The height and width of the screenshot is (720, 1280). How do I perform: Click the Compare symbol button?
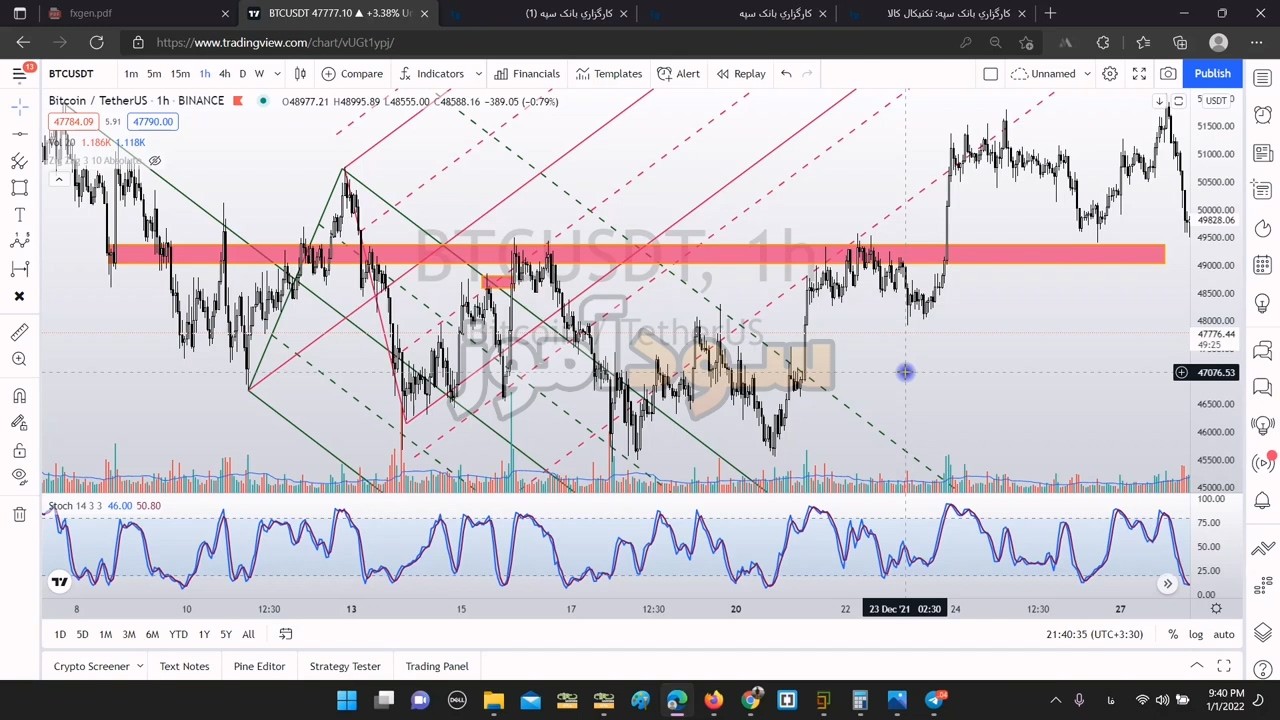click(352, 73)
